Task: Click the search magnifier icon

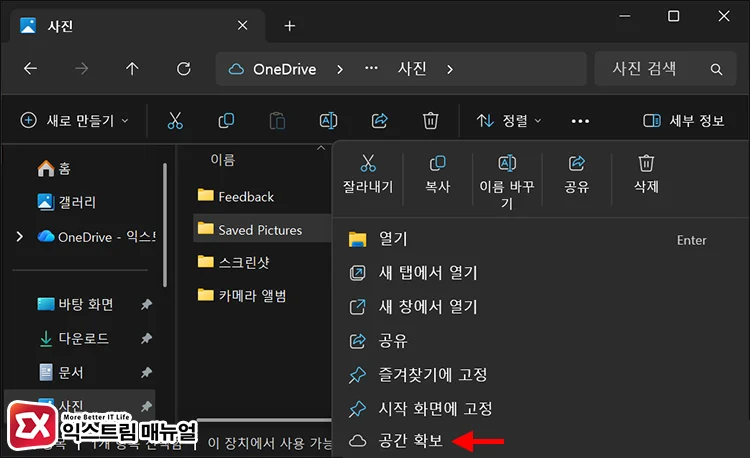Action: [x=716, y=69]
